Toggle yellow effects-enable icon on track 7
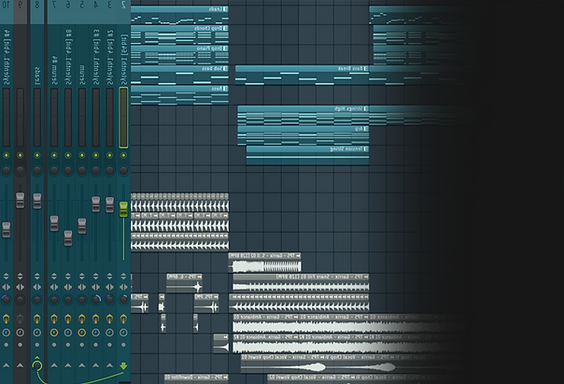 click(54, 318)
